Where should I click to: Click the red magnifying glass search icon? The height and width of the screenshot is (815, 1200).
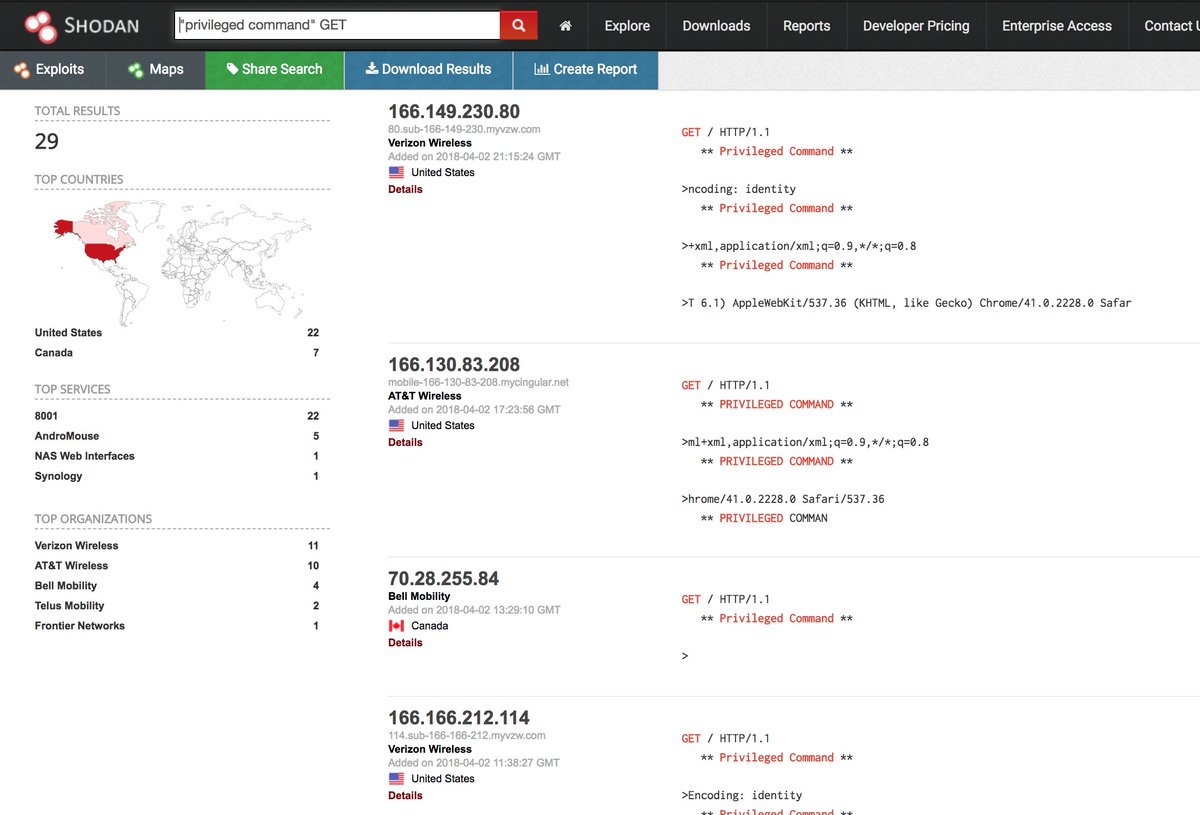tap(518, 25)
